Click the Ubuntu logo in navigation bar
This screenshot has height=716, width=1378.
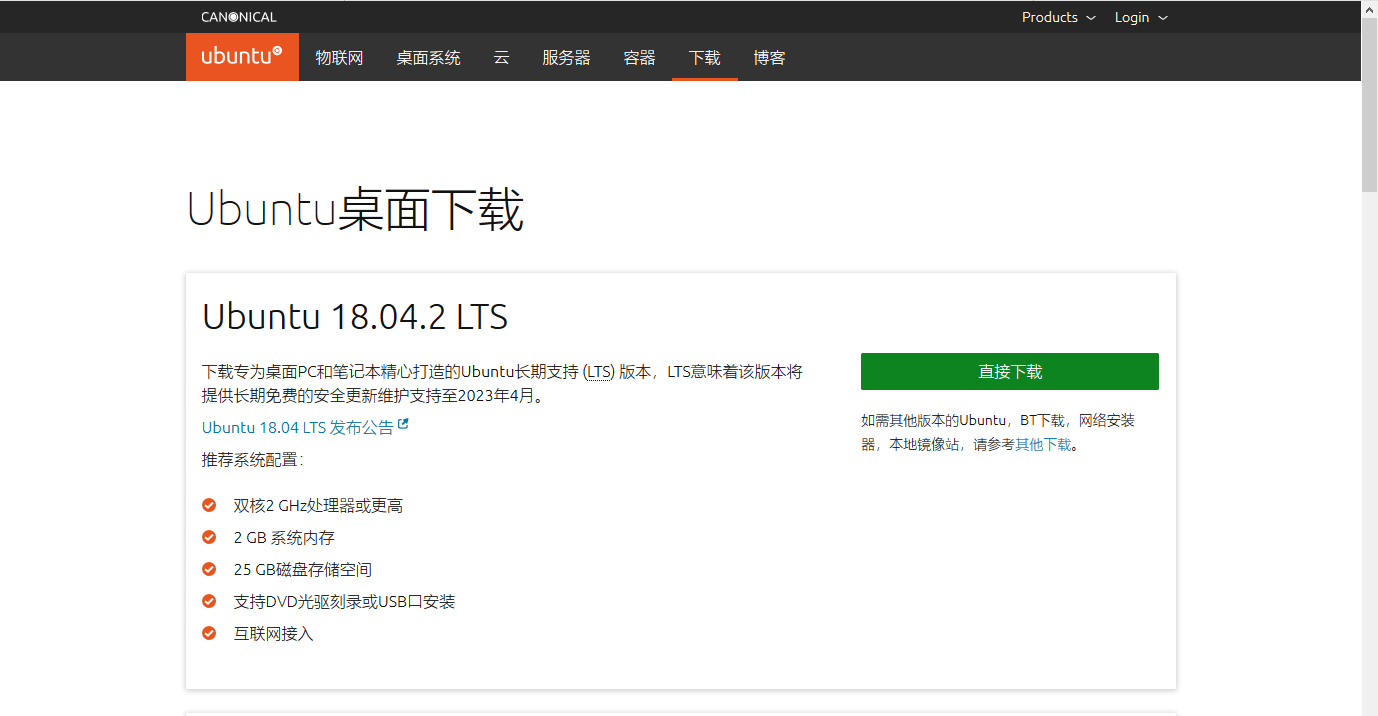(242, 57)
